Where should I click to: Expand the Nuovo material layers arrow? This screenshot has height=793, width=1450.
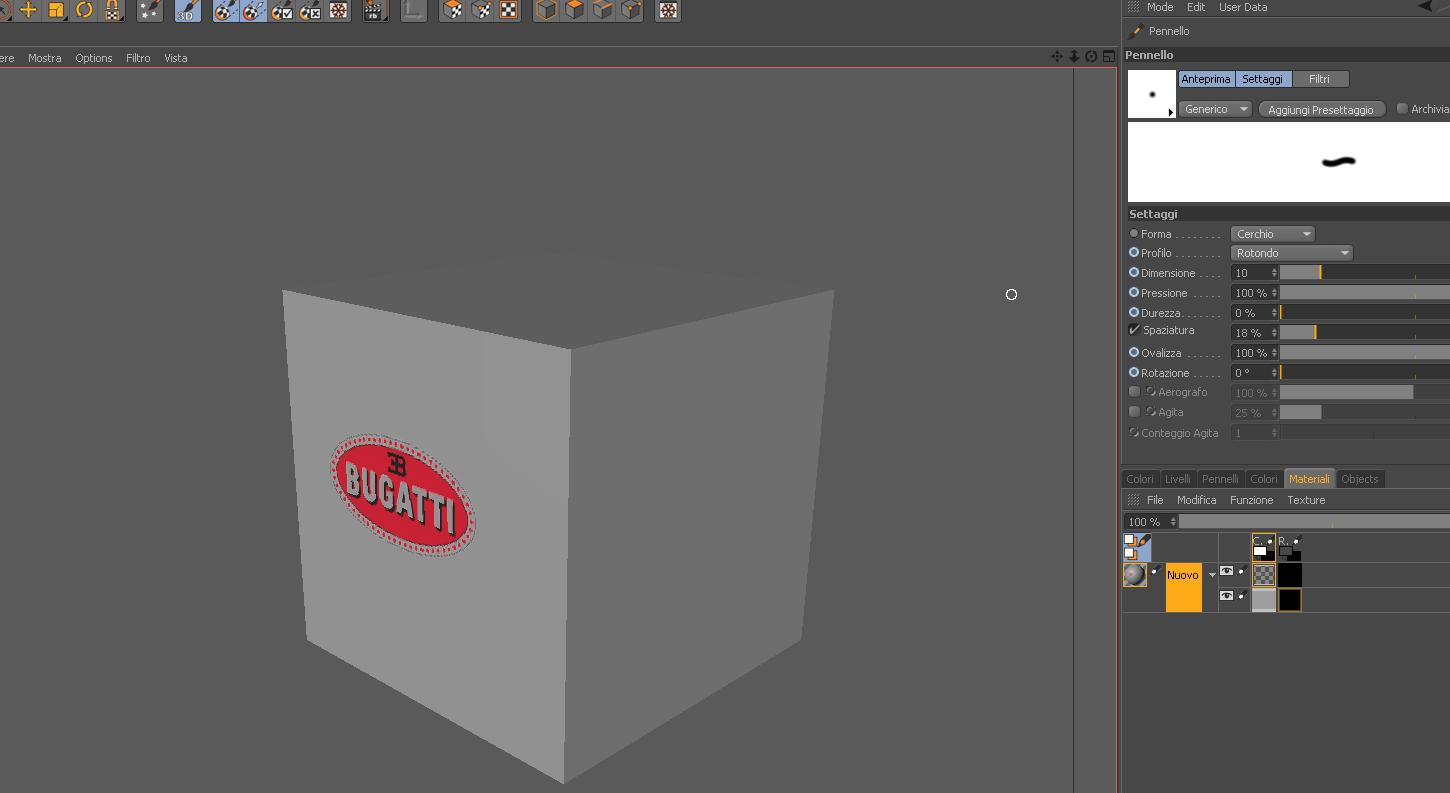tap(1212, 575)
